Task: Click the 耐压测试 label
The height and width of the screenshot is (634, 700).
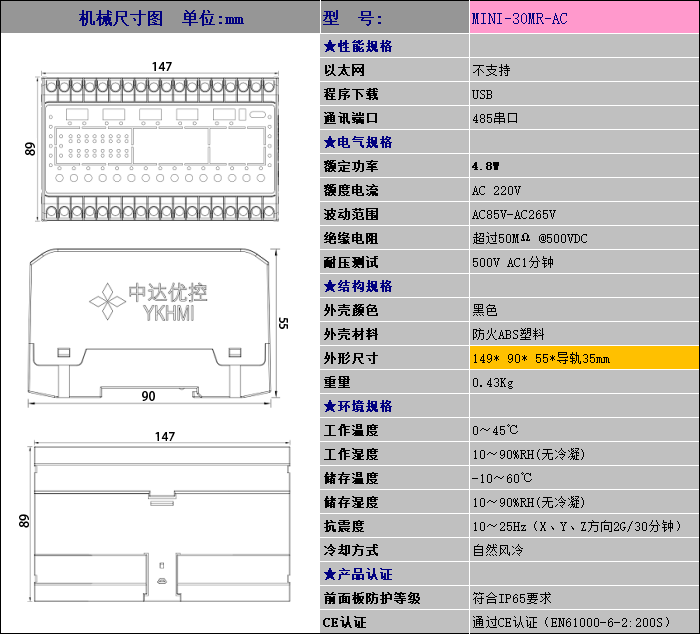Action: pos(351,263)
